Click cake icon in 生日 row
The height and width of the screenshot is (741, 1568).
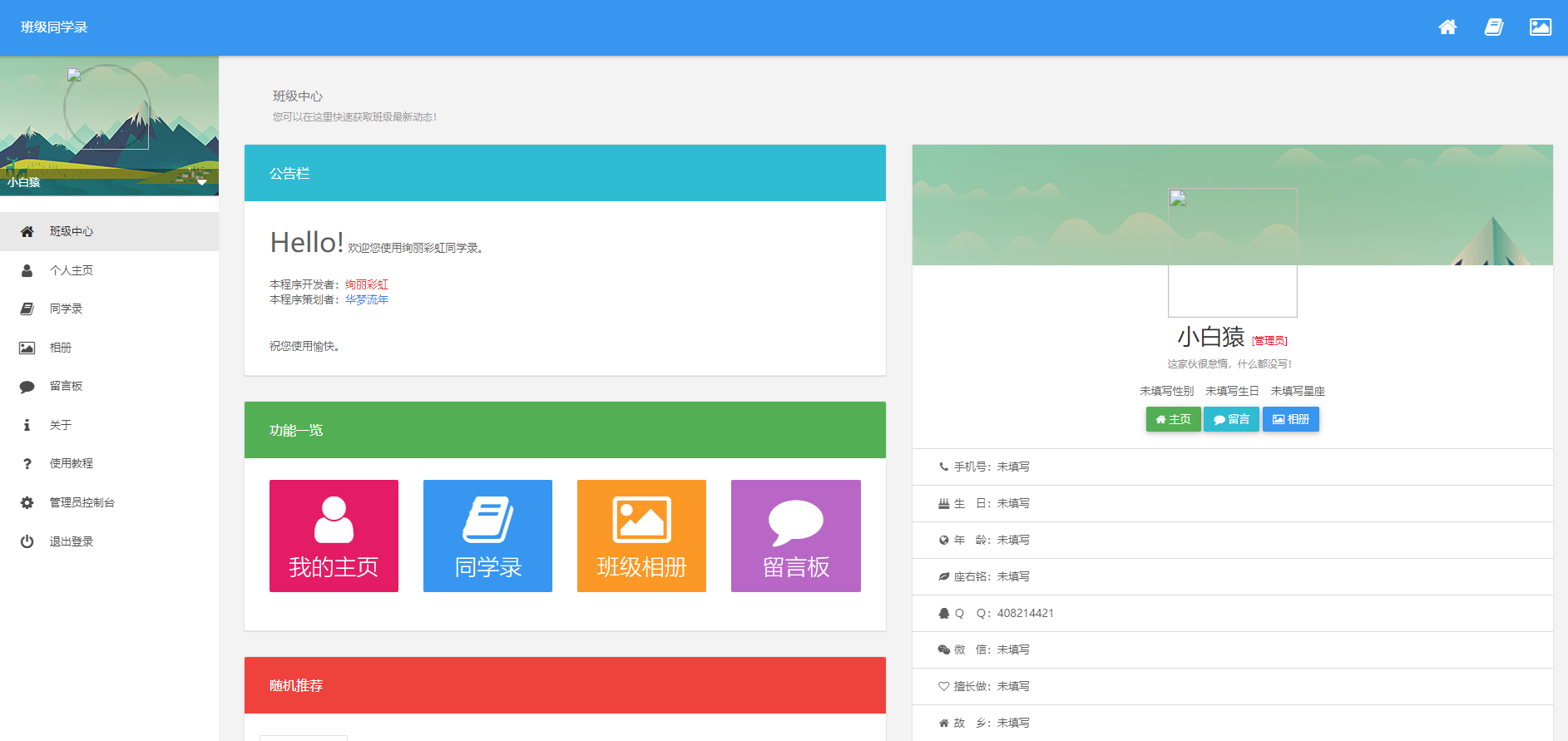pos(943,503)
